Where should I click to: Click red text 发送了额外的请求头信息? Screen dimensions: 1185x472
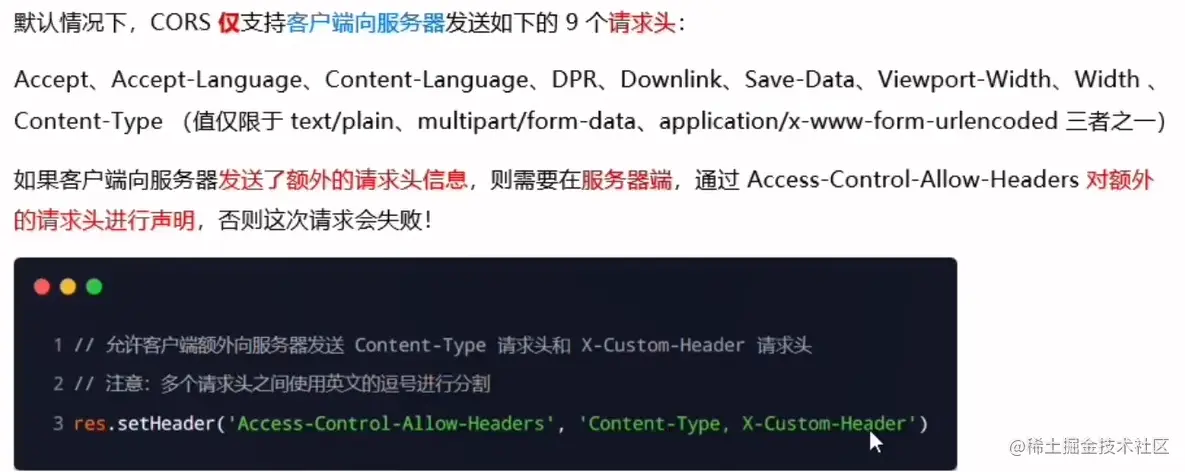point(343,180)
